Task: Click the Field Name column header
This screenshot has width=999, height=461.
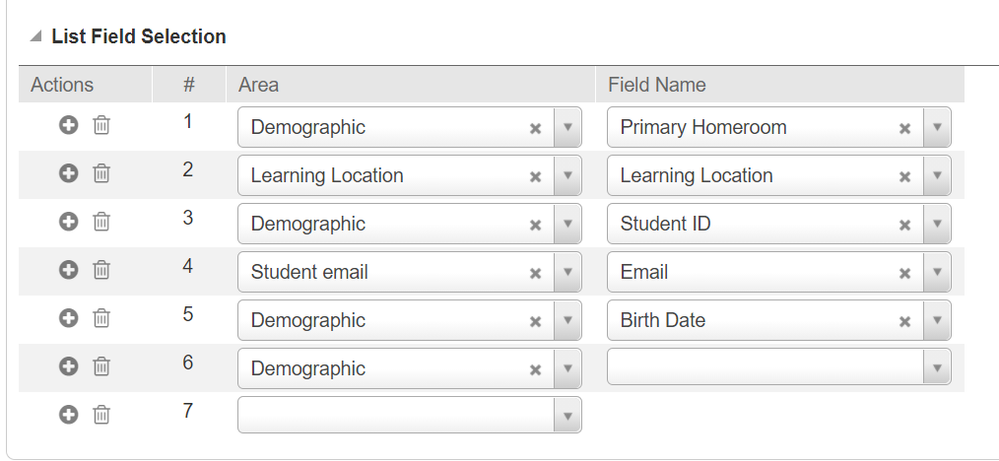Action: (x=656, y=85)
